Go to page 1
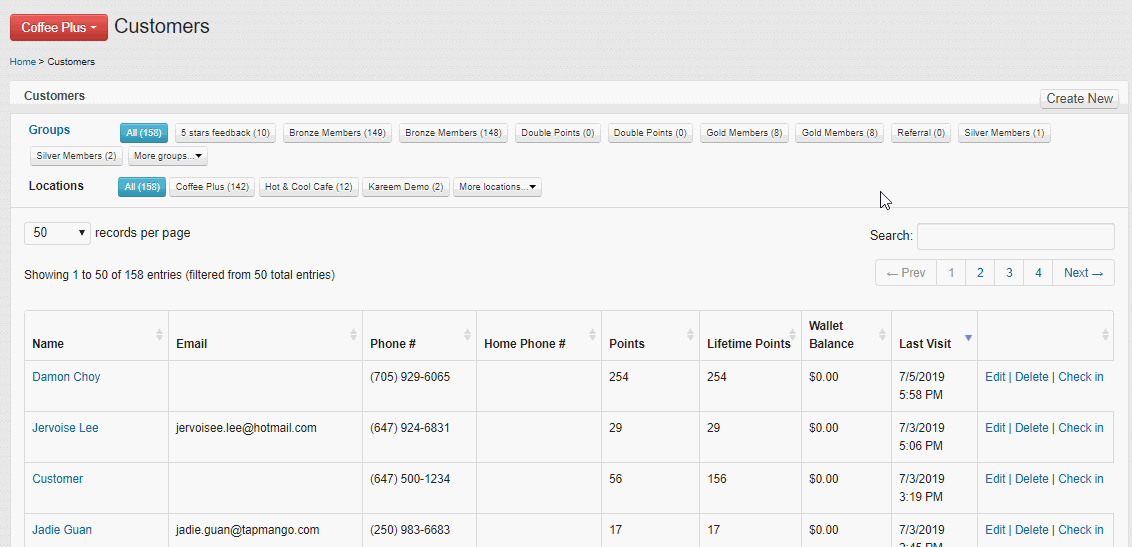 pyautogui.click(x=951, y=273)
